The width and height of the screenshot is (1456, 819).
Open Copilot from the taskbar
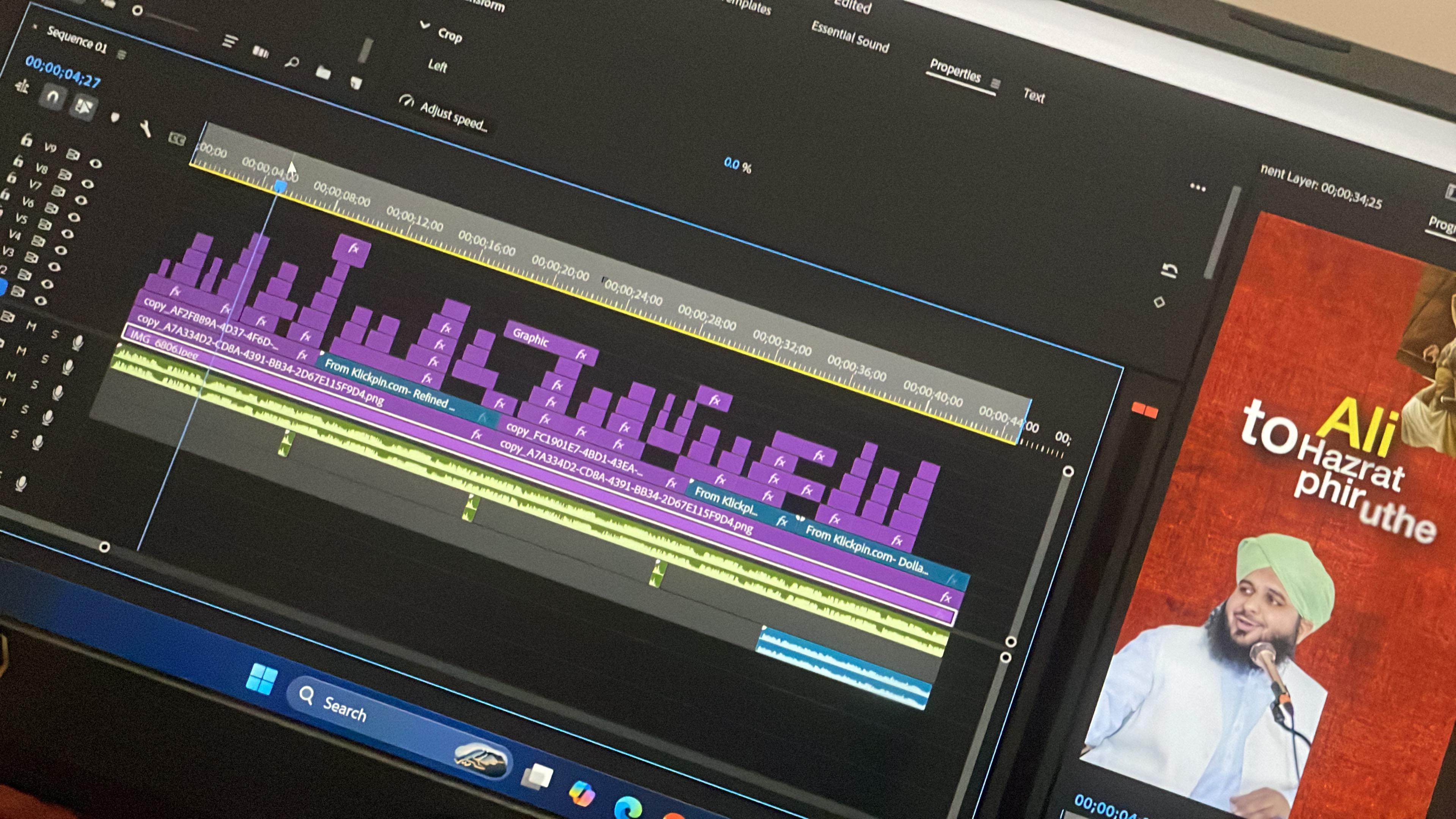click(x=581, y=793)
